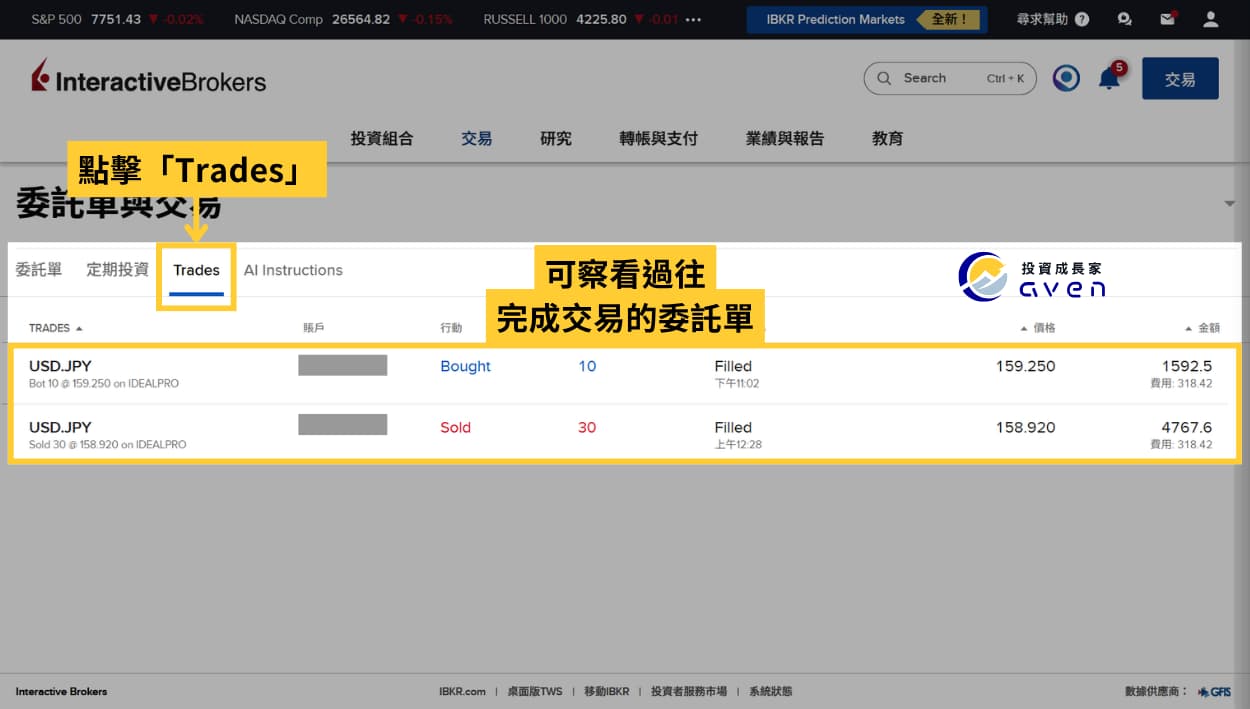Viewport: 1250px width, 709px height.
Task: Open the 研究 menu
Action: tap(556, 139)
